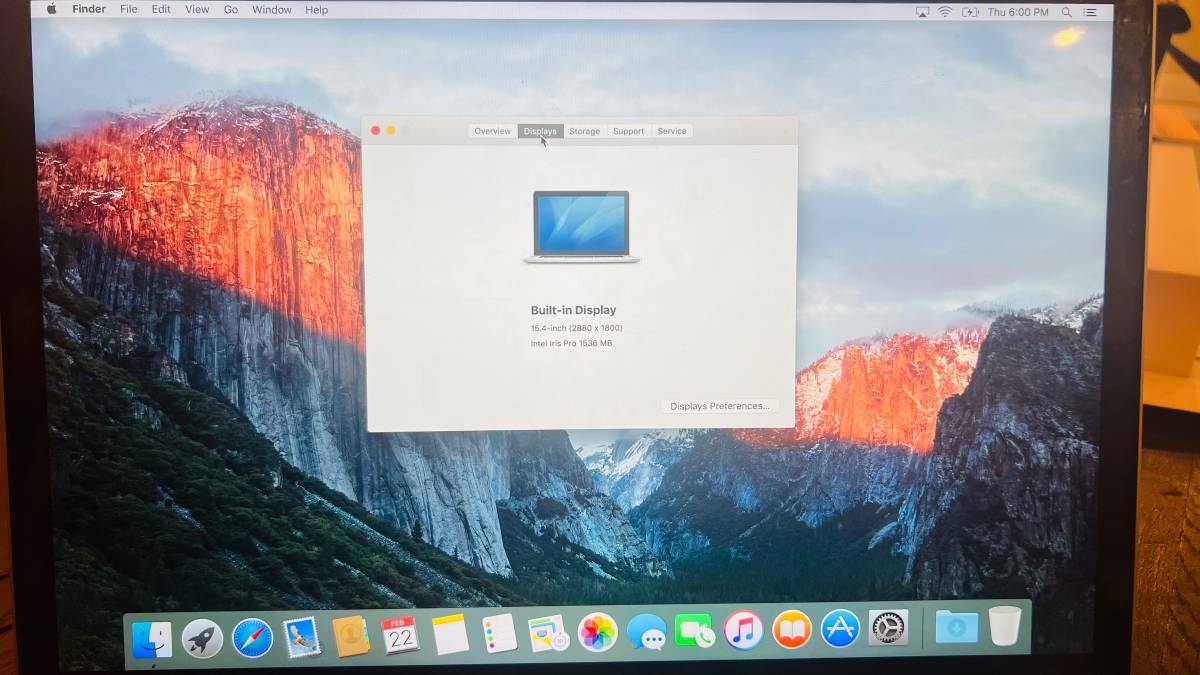Open Finder from the Dock

(152, 639)
